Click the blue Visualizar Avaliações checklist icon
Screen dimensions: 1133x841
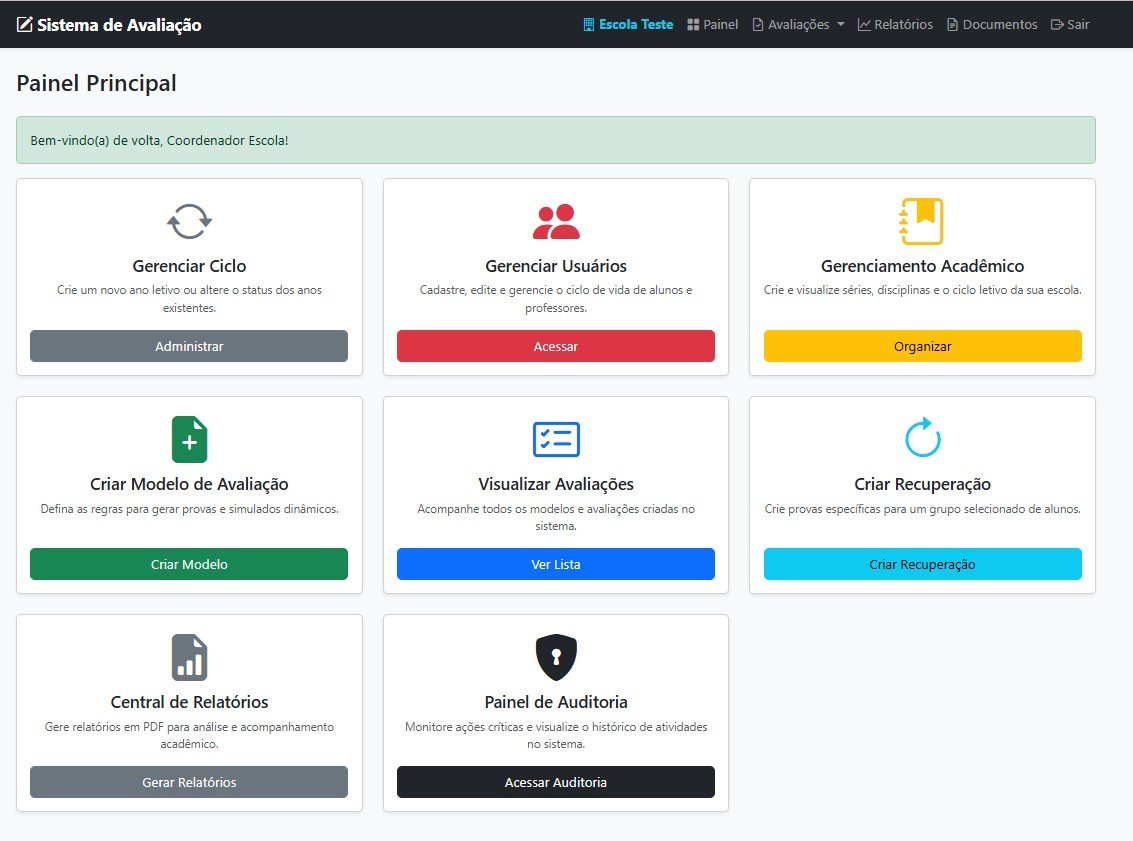(556, 439)
